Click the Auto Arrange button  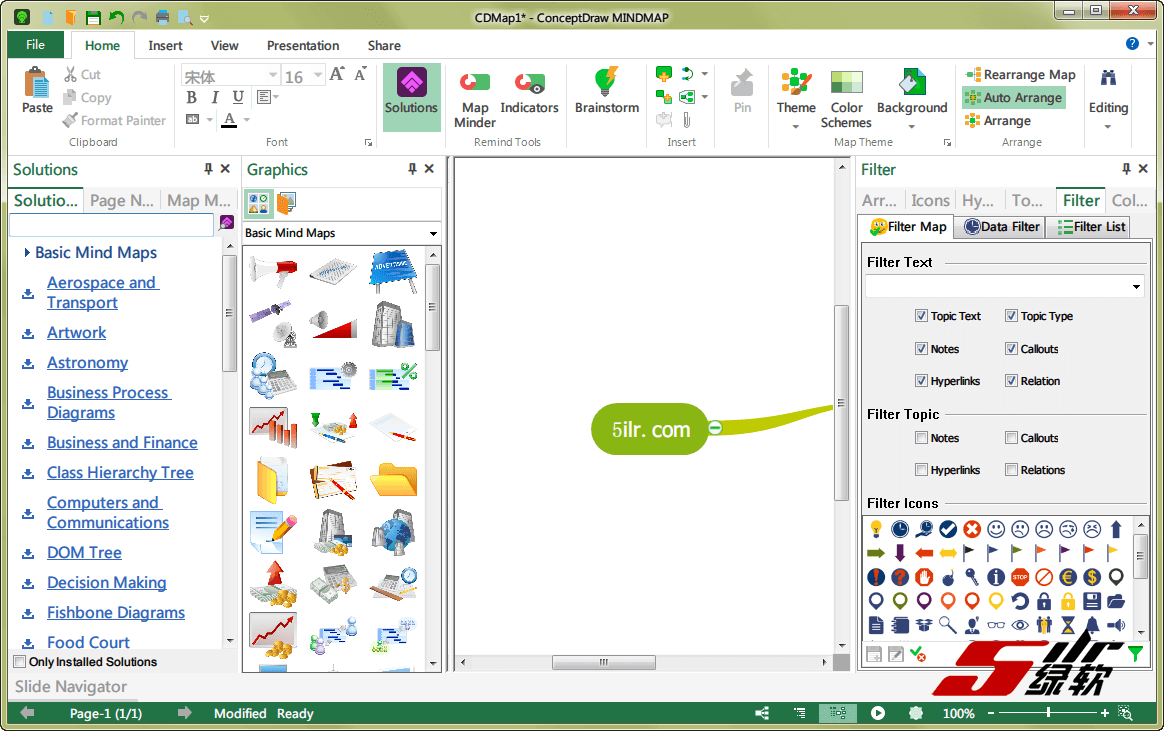pyautogui.click(x=1013, y=98)
